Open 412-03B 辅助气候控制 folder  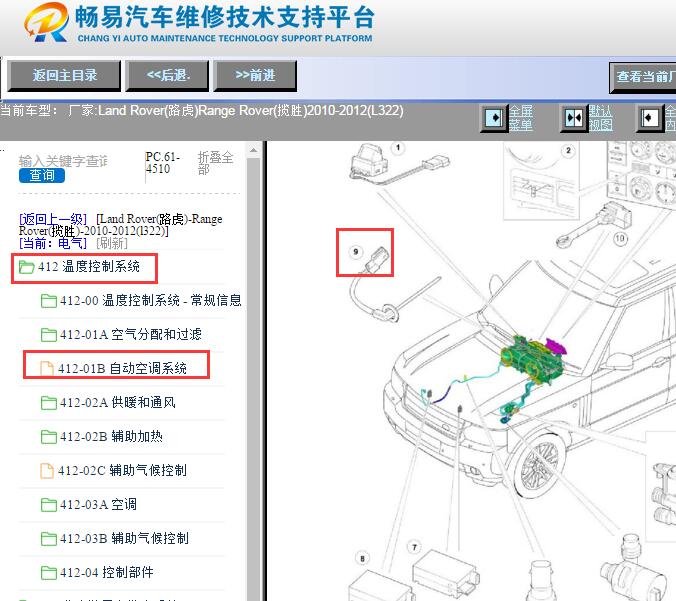click(x=124, y=538)
